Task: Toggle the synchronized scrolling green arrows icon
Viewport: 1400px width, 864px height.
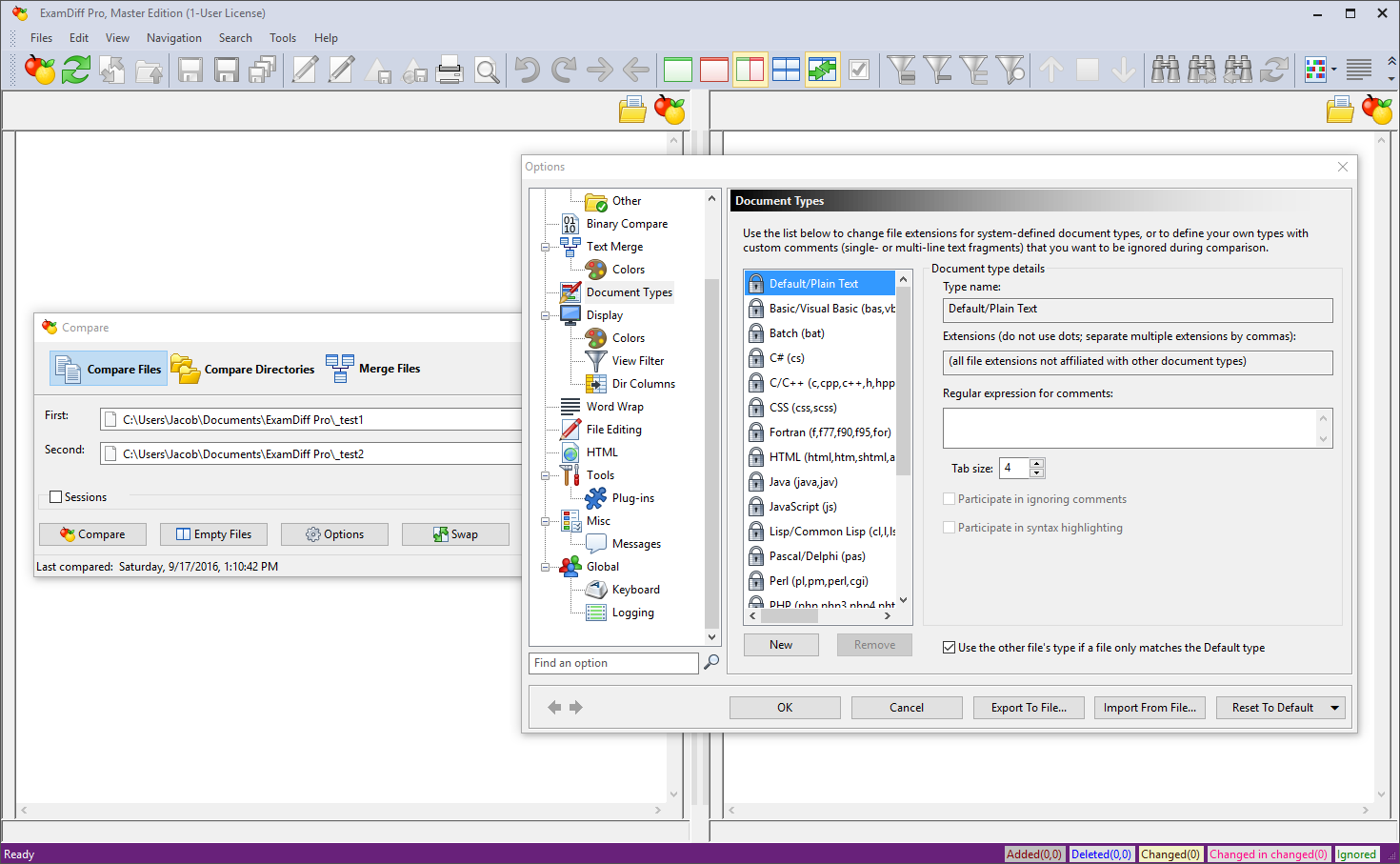Action: [x=823, y=70]
